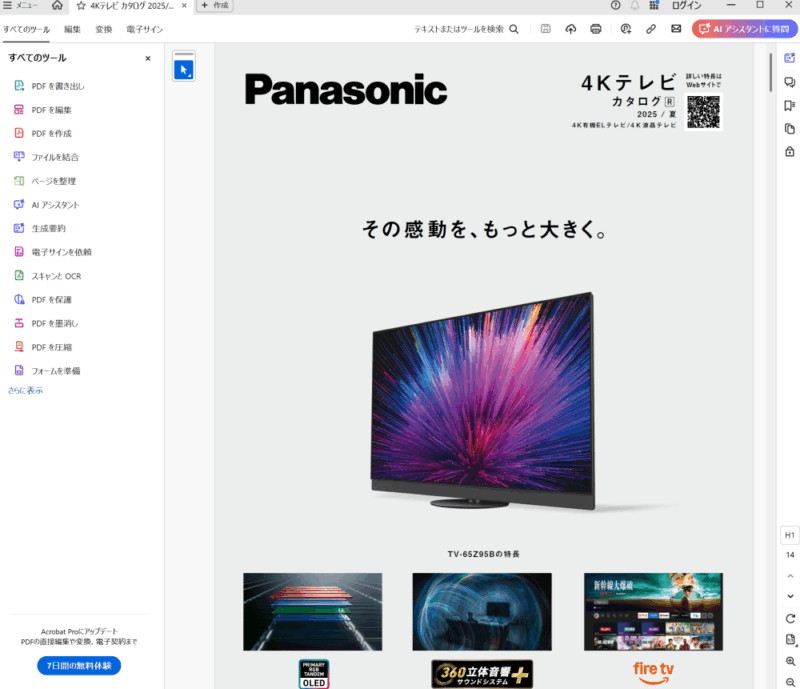Click the copy link icon

tap(651, 29)
